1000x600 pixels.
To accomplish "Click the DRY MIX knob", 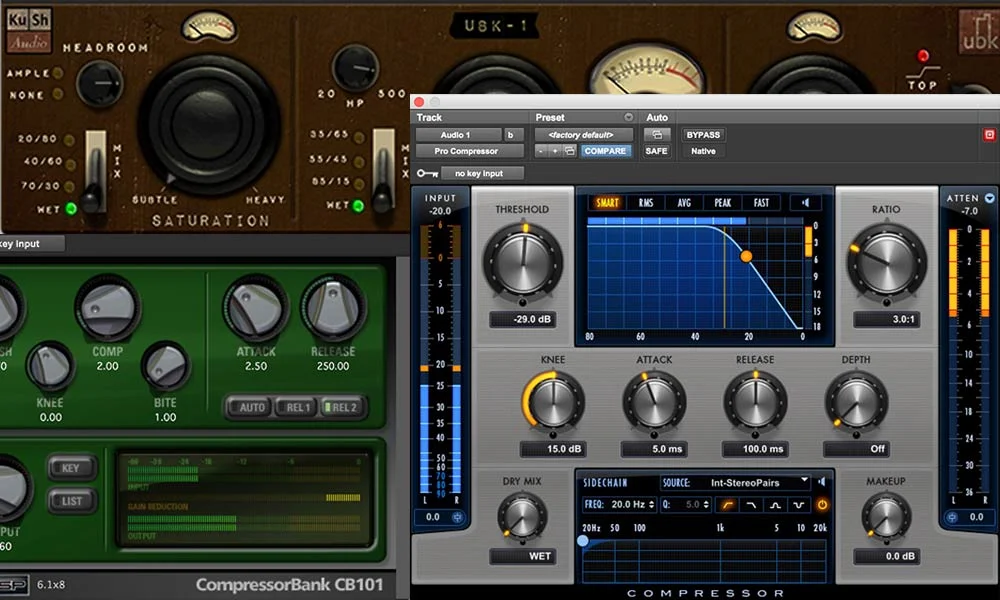I will (x=522, y=517).
